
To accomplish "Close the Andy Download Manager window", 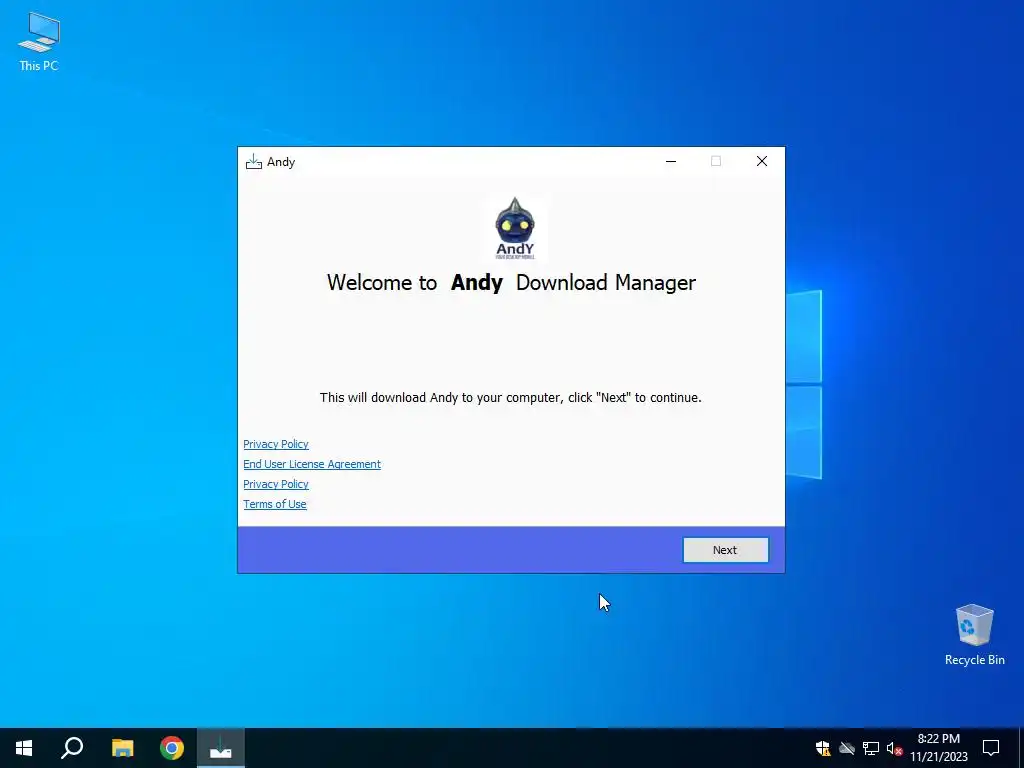I will coord(761,161).
